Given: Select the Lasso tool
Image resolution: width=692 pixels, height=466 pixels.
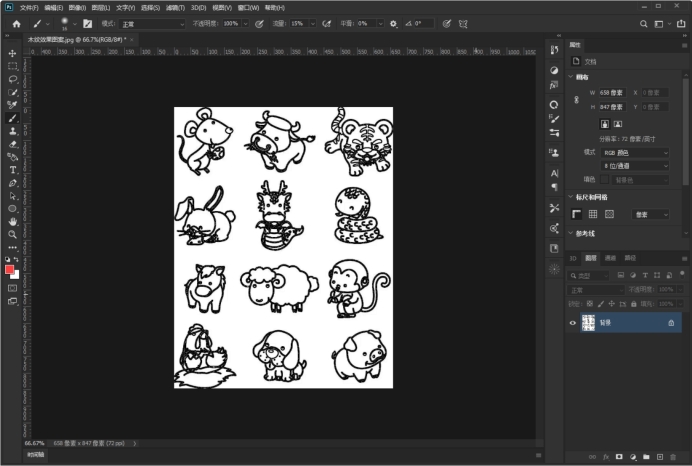Looking at the screenshot, I should point(12,79).
